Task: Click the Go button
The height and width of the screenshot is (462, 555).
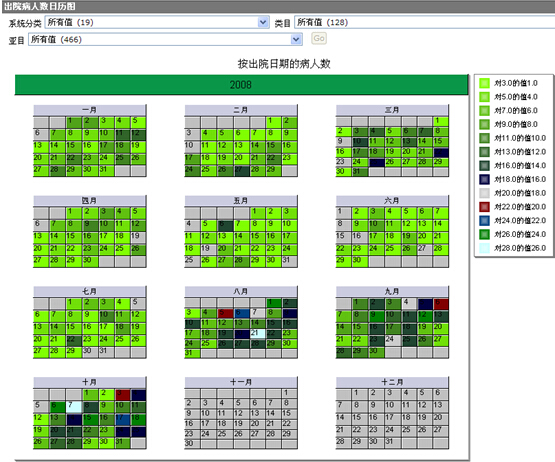Action: (319, 38)
